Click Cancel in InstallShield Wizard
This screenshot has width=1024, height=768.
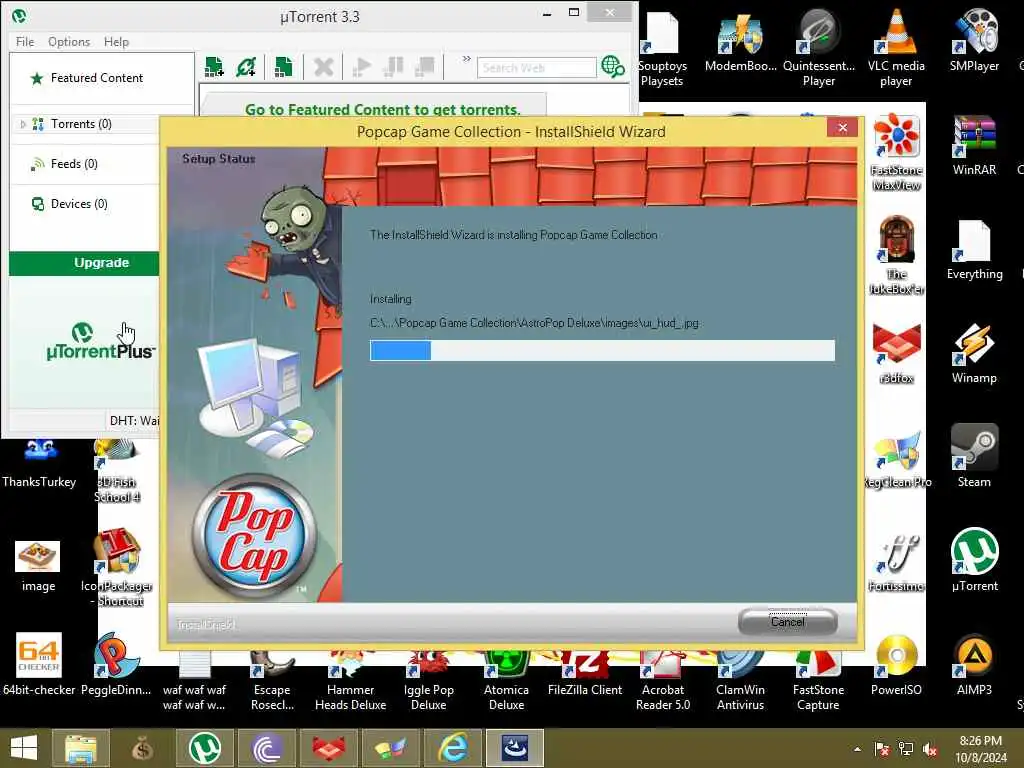point(788,622)
